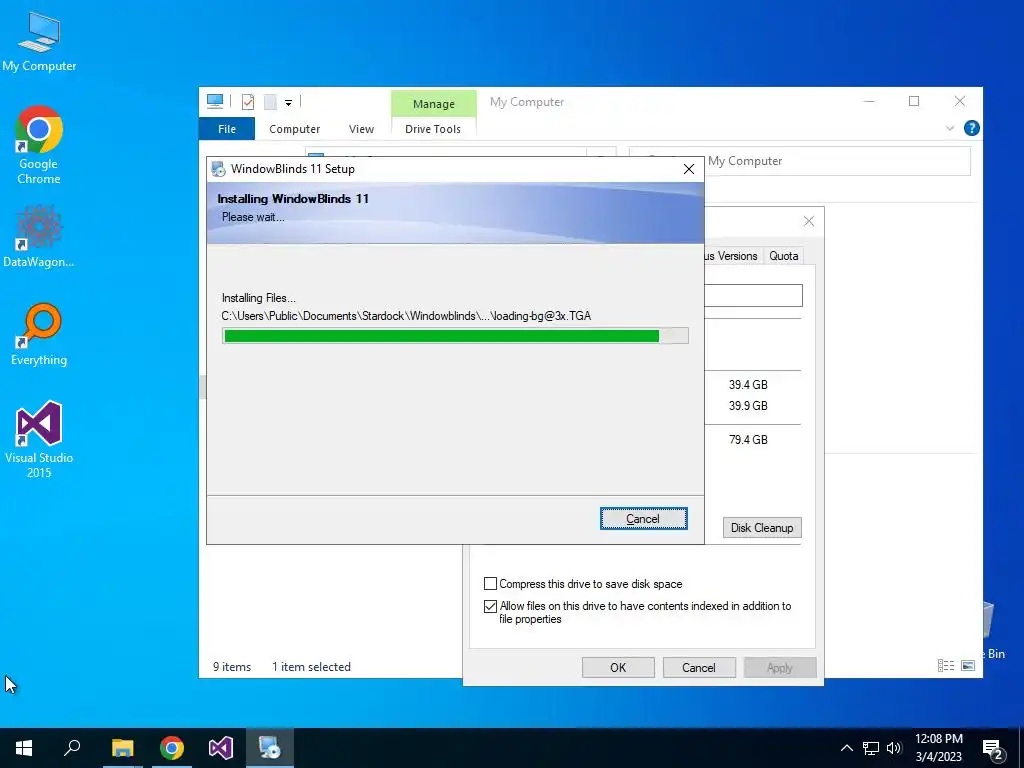Switch Explorer to details view icon

(x=946, y=665)
